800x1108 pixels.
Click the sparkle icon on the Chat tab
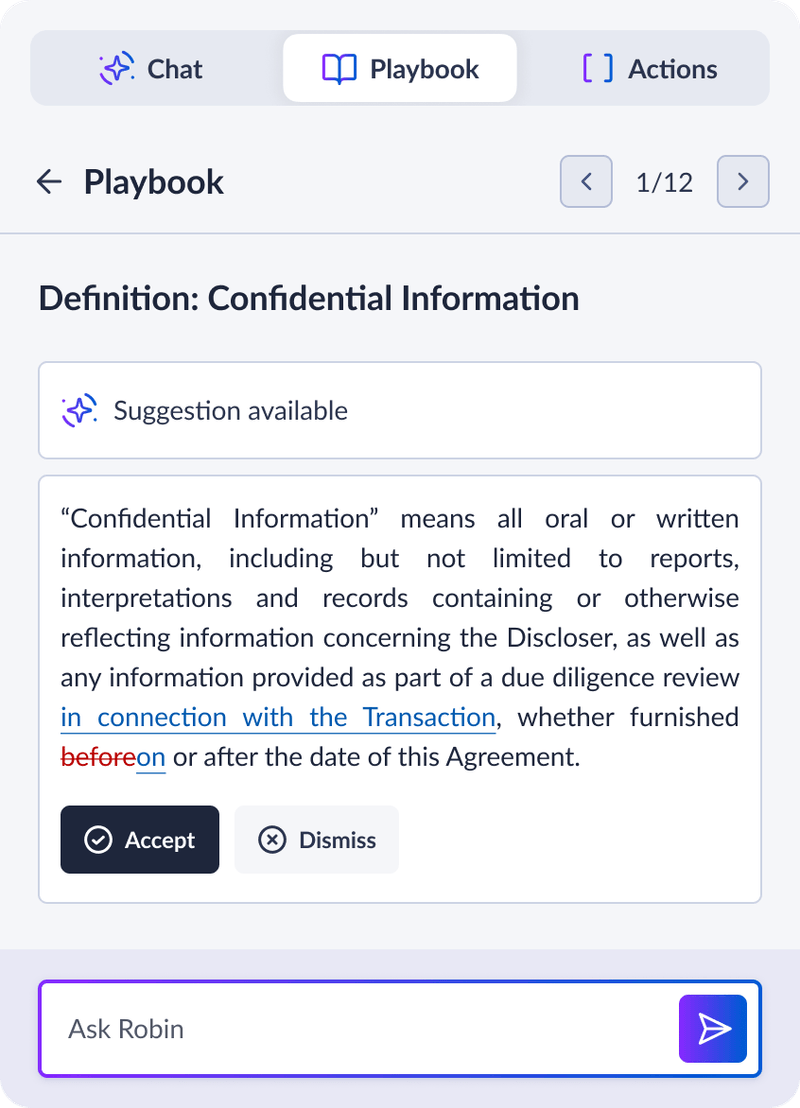pyautogui.click(x=116, y=68)
